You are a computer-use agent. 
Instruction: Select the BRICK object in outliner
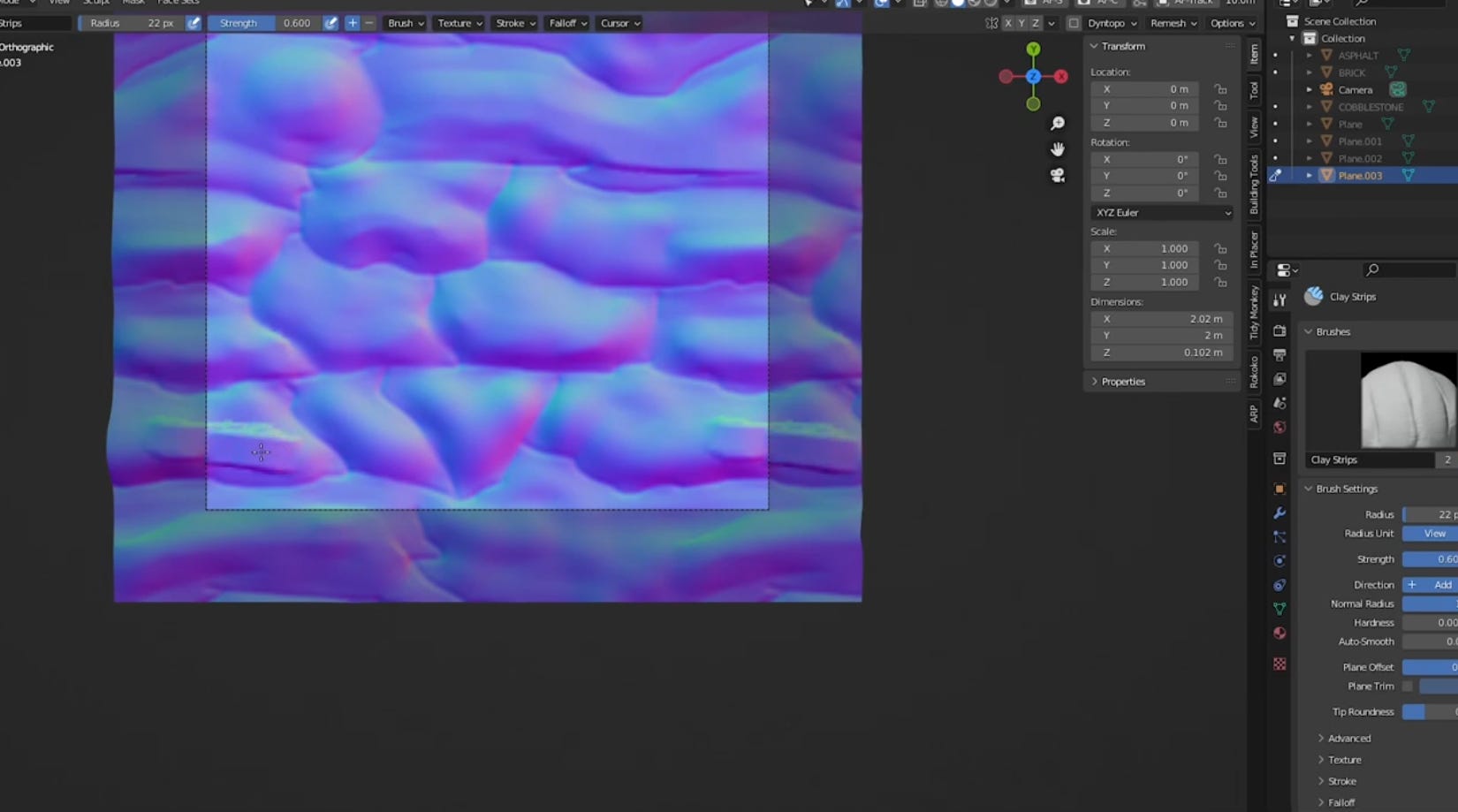[1351, 72]
